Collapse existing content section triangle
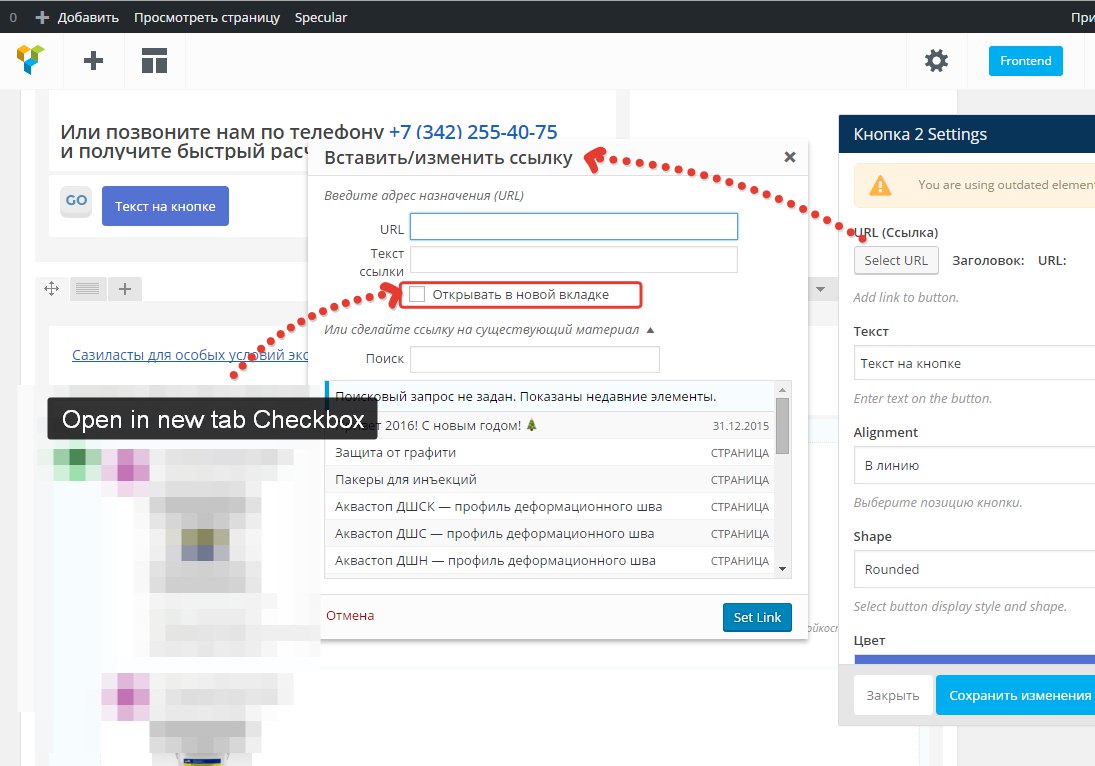The image size is (1095, 766). (x=650, y=330)
